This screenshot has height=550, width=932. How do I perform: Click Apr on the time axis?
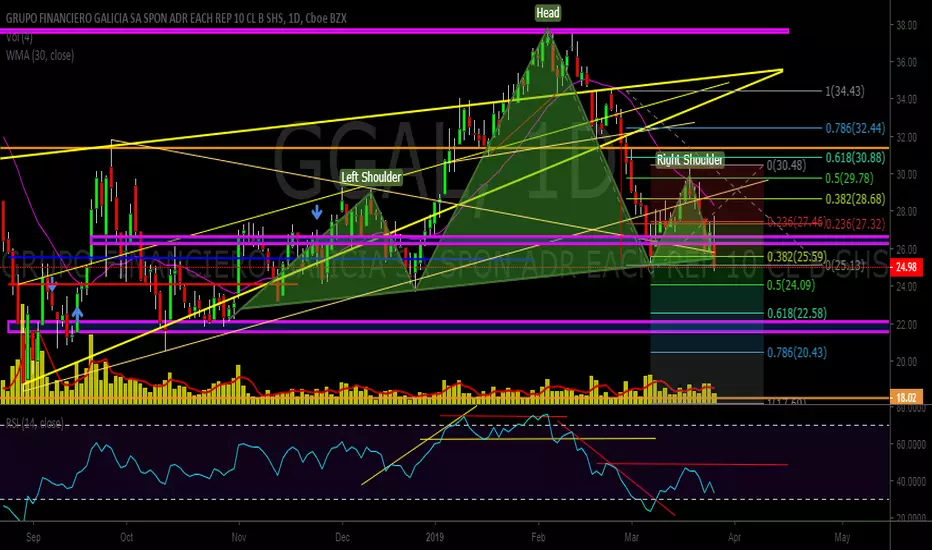tap(735, 538)
